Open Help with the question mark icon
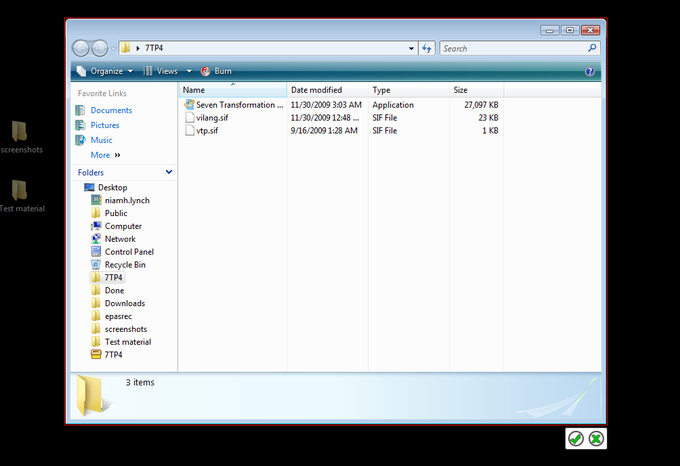This screenshot has width=680, height=466. [590, 71]
